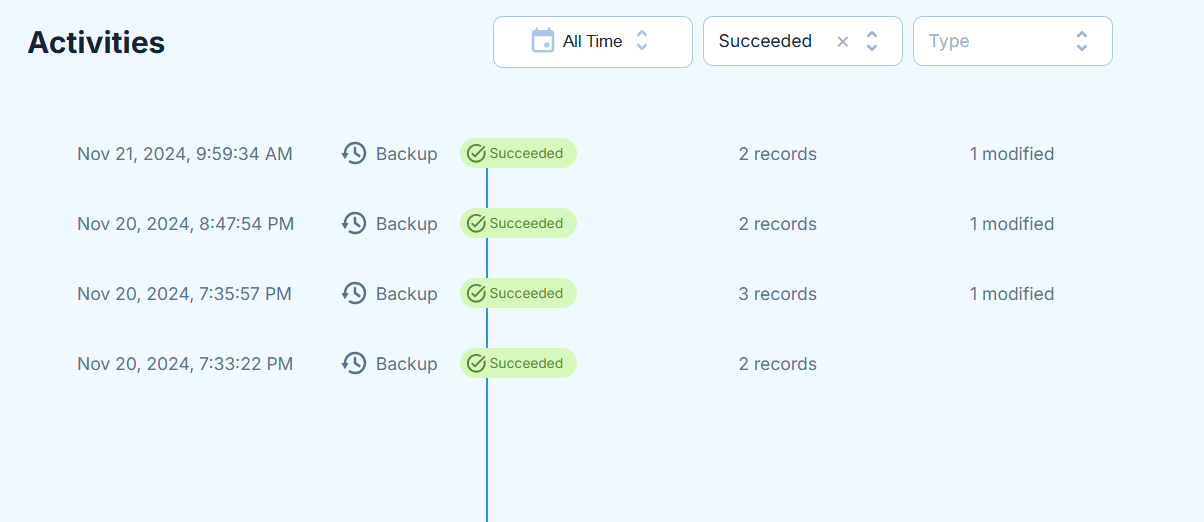Clear the Succeeded status filter with X
Image resolution: width=1204 pixels, height=522 pixels.
(842, 41)
